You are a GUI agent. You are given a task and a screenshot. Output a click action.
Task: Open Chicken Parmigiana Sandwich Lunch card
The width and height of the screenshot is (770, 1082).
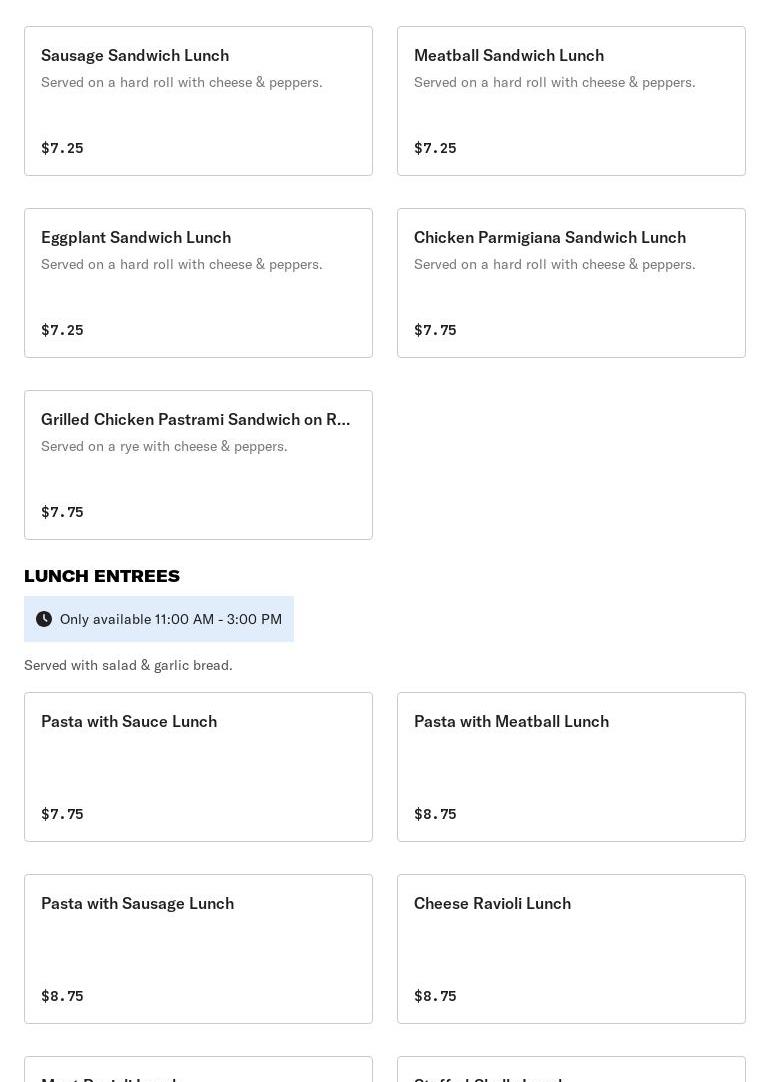tap(571, 283)
